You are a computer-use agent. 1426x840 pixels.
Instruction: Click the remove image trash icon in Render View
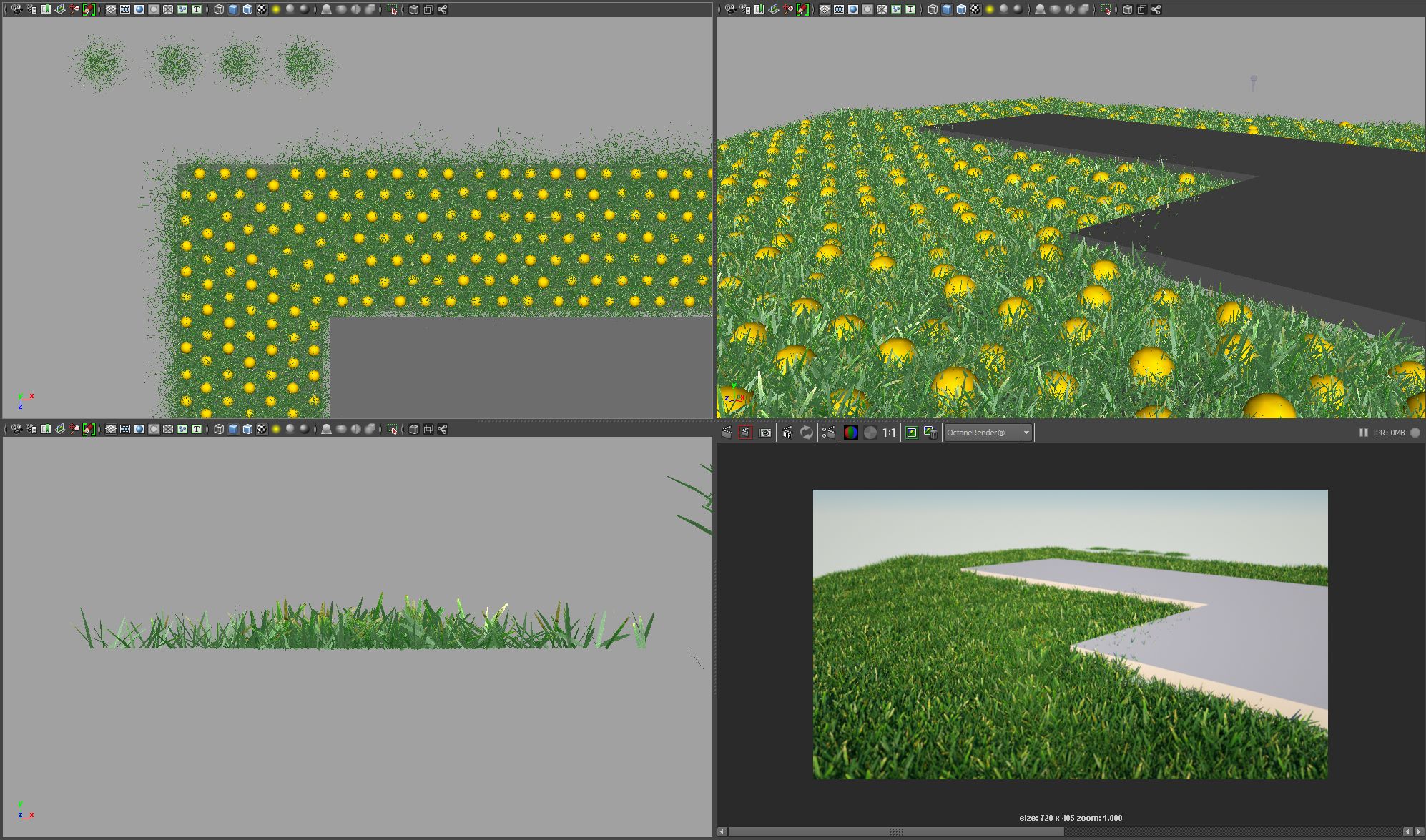930,433
